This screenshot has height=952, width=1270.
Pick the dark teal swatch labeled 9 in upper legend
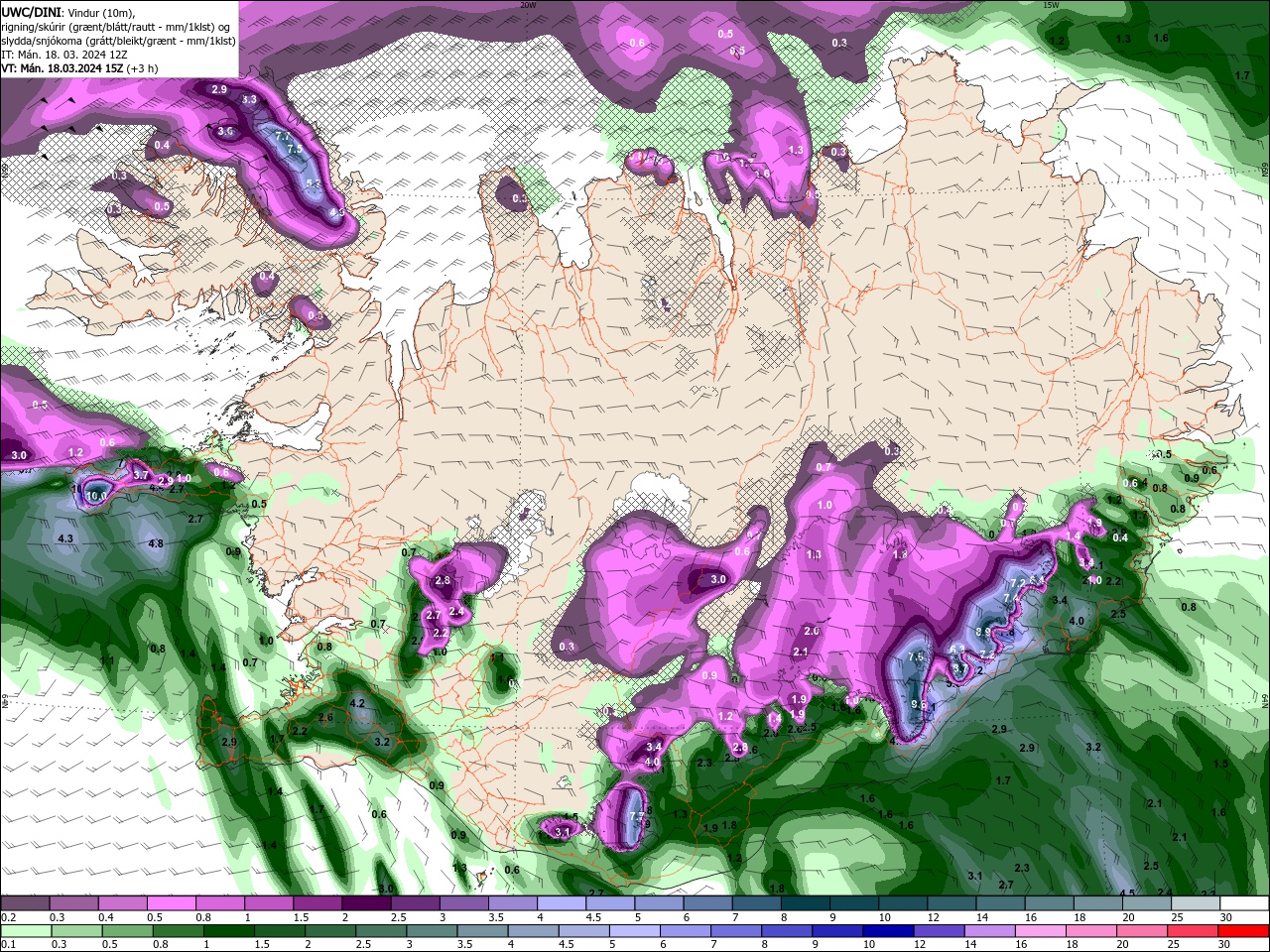[854, 904]
